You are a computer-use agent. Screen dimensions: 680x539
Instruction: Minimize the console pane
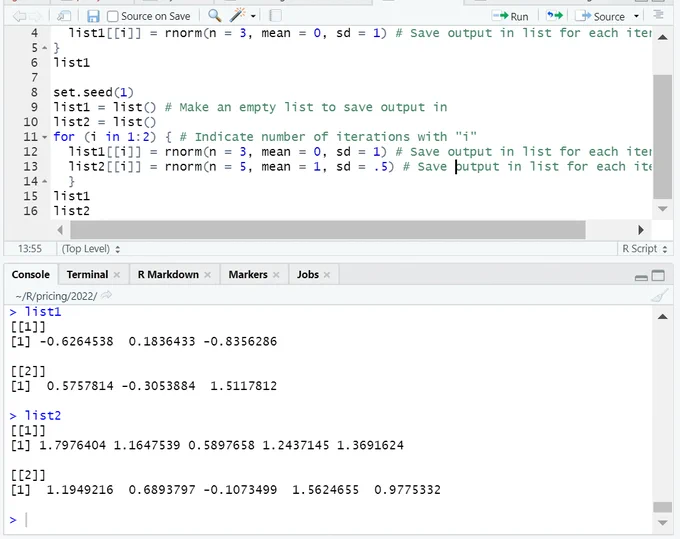641,277
